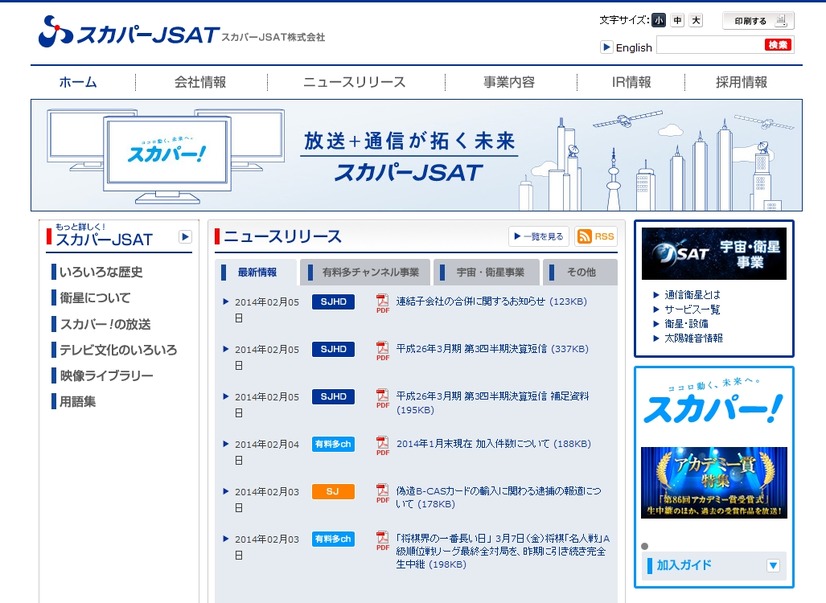Click the orange SJ tag
This screenshot has height=603, width=826.
point(333,491)
